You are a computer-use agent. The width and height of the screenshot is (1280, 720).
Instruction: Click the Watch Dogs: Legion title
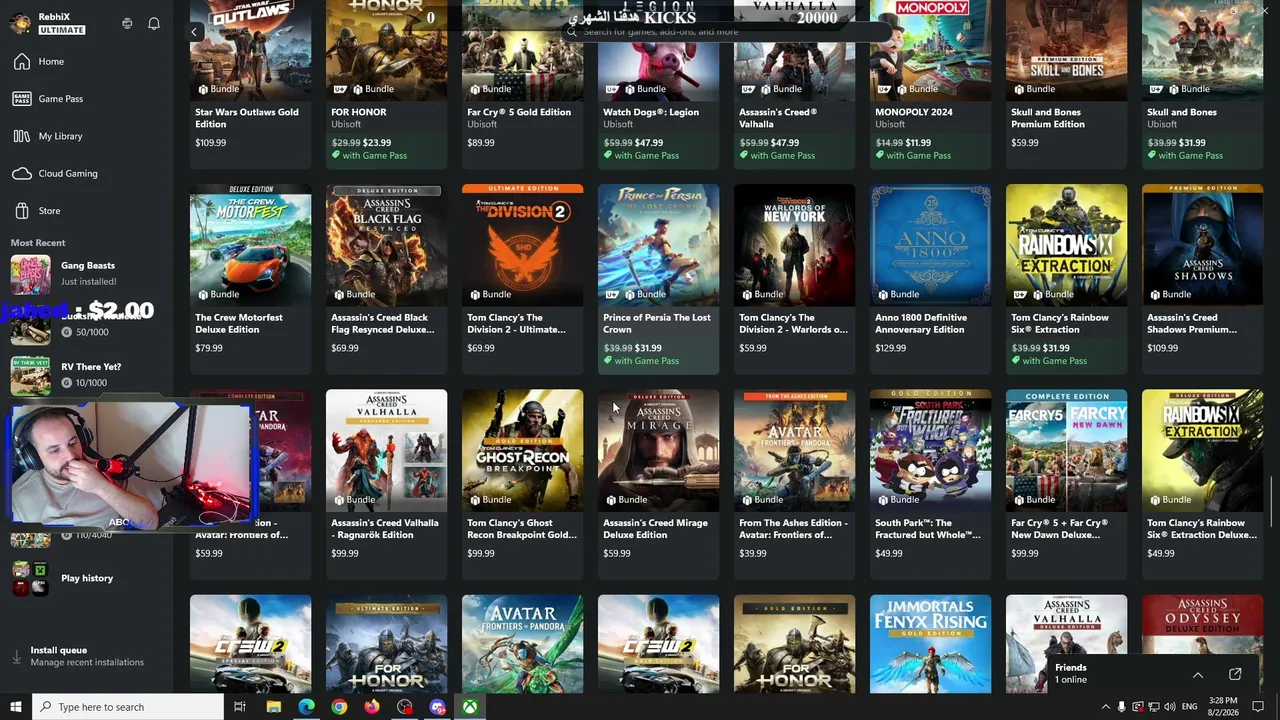(x=649, y=112)
